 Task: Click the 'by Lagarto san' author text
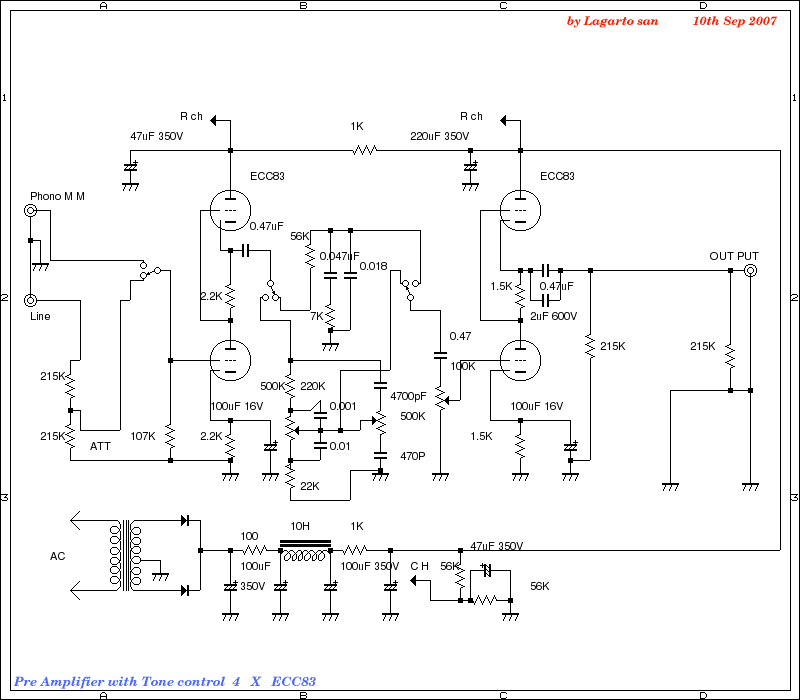coord(612,20)
